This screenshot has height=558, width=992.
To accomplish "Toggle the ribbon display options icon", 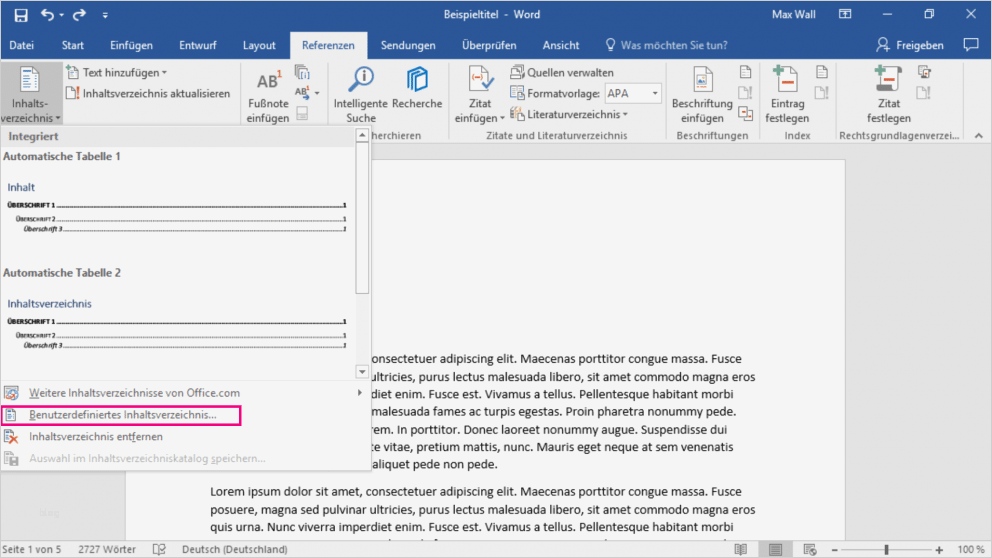I will (845, 15).
